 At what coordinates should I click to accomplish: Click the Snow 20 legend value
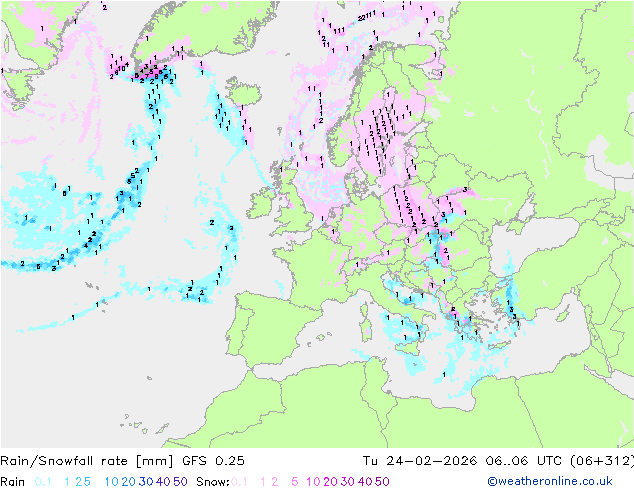(330, 482)
